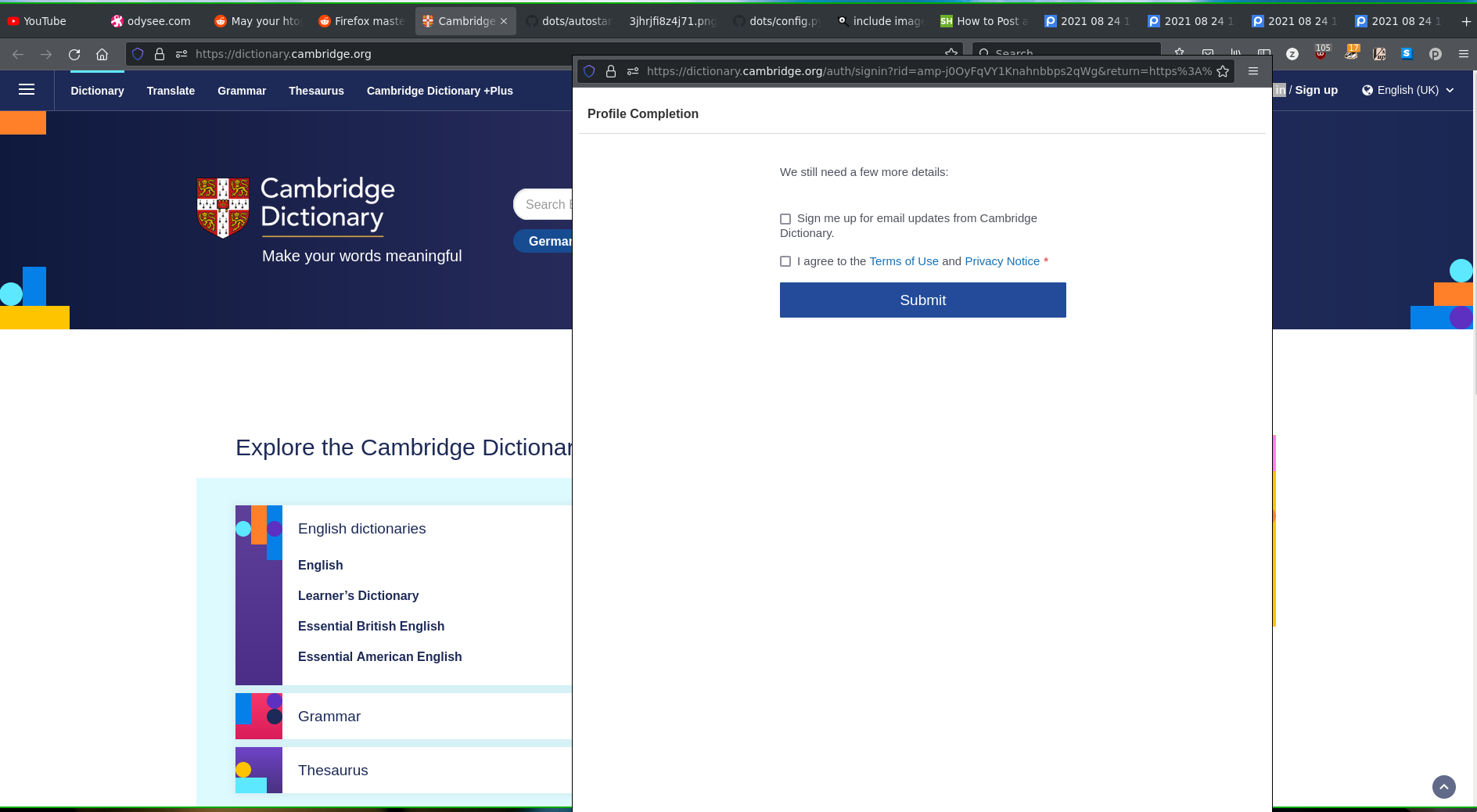Click the Submit button
Viewport: 1477px width, 812px height.
click(923, 300)
